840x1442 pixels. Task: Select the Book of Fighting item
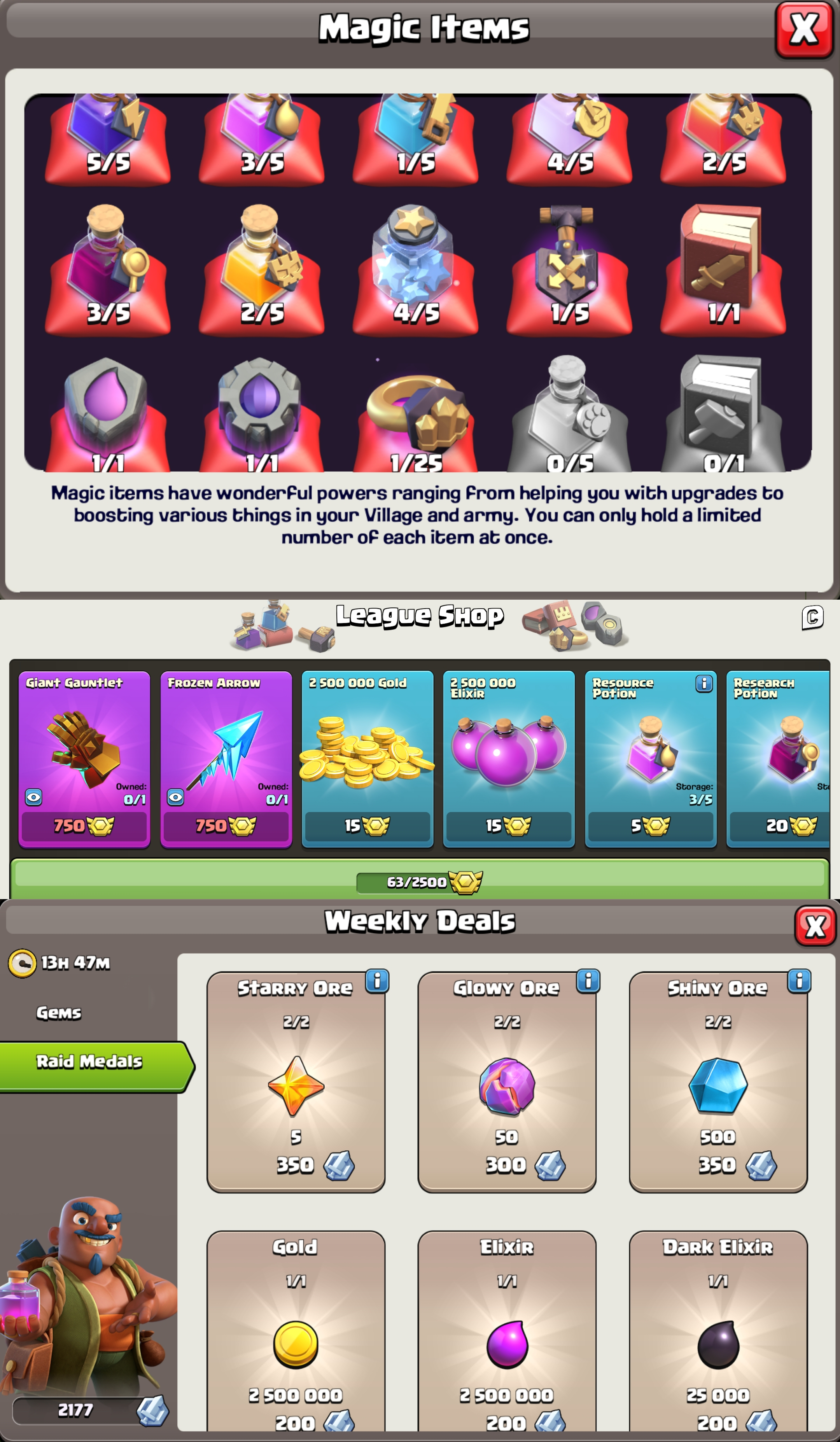[x=723, y=269]
